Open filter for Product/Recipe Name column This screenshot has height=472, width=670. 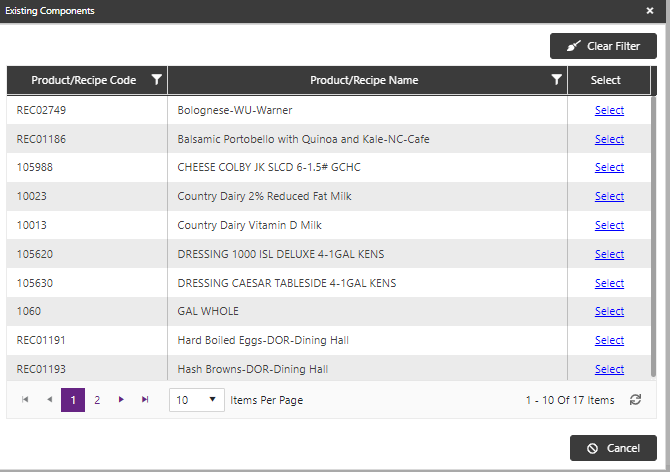[556, 79]
